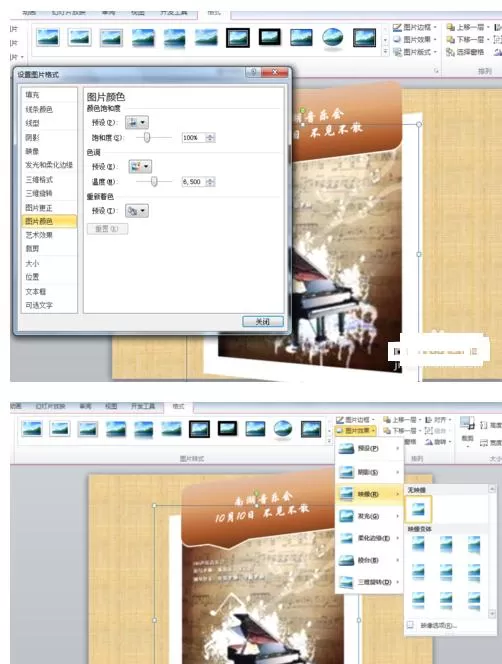Select 线型 in the dialog list
The height and width of the screenshot is (664, 502).
coord(49,123)
